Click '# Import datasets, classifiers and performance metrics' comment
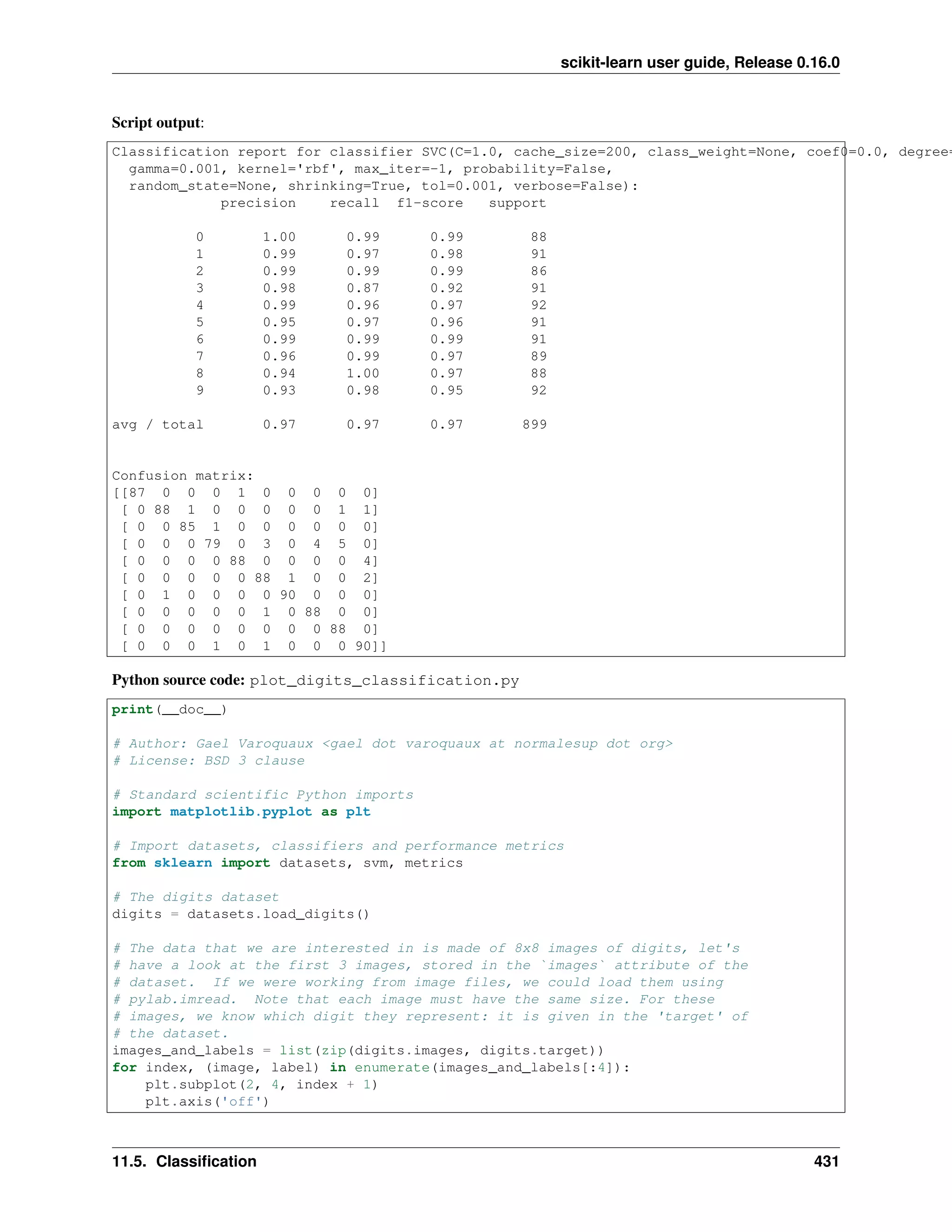Image resolution: width=952 pixels, height=1232 pixels. 338,846
